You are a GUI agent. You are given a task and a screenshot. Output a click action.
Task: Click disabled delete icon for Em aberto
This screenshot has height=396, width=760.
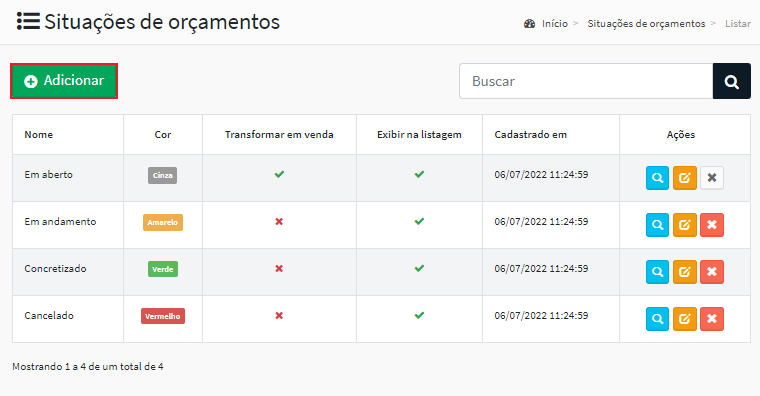(x=712, y=178)
